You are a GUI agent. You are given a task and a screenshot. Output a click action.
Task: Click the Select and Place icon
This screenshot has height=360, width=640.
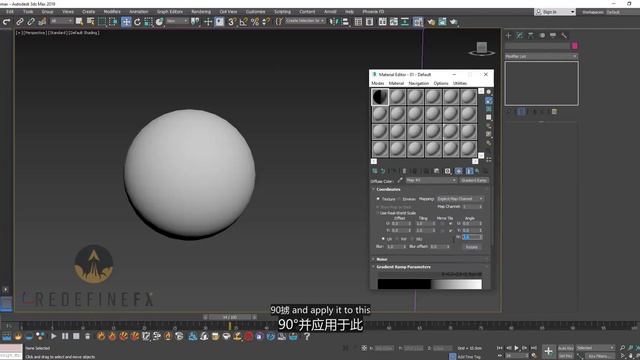160,22
